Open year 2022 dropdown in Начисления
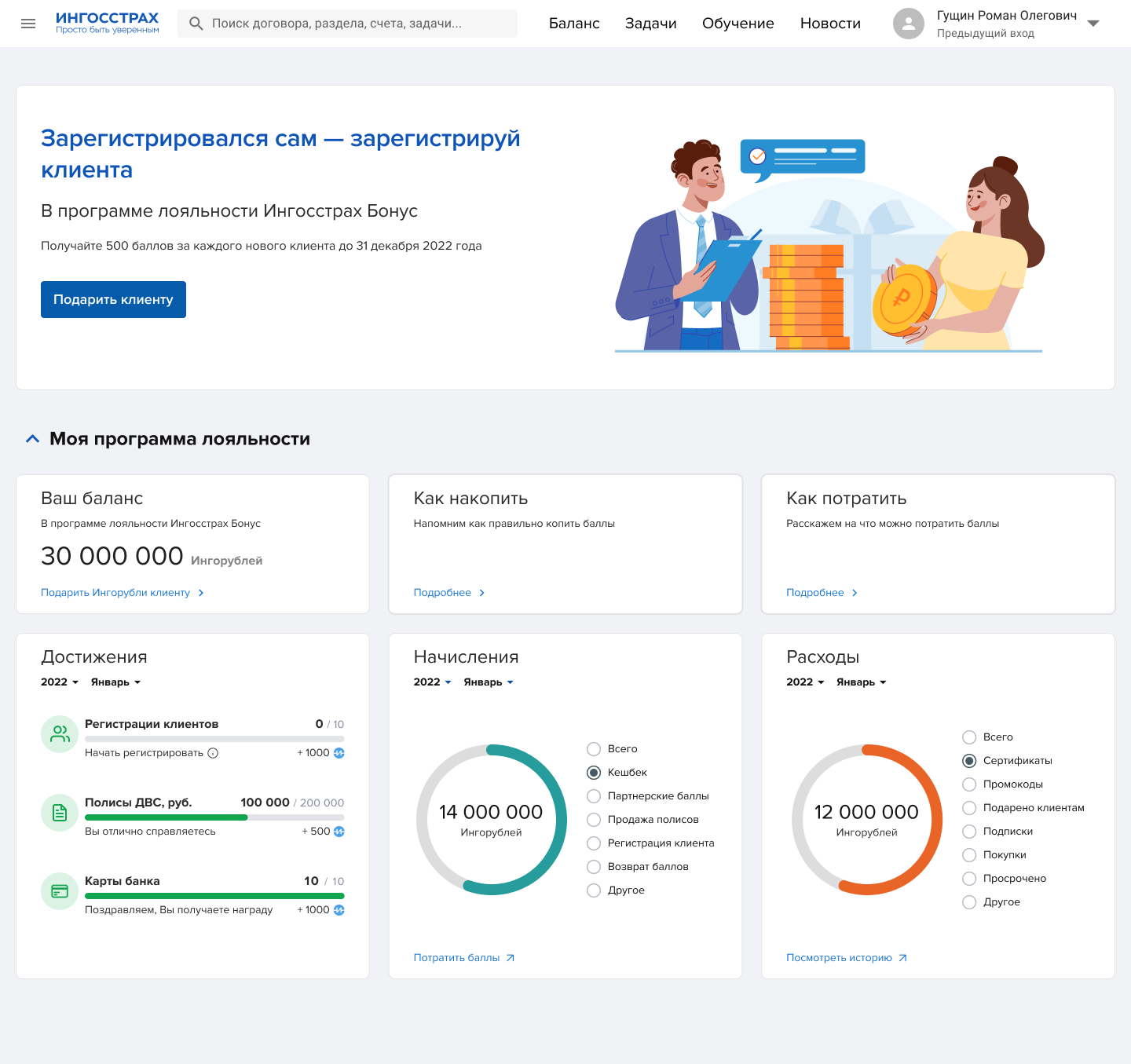The width and height of the screenshot is (1131, 1064). pos(433,682)
